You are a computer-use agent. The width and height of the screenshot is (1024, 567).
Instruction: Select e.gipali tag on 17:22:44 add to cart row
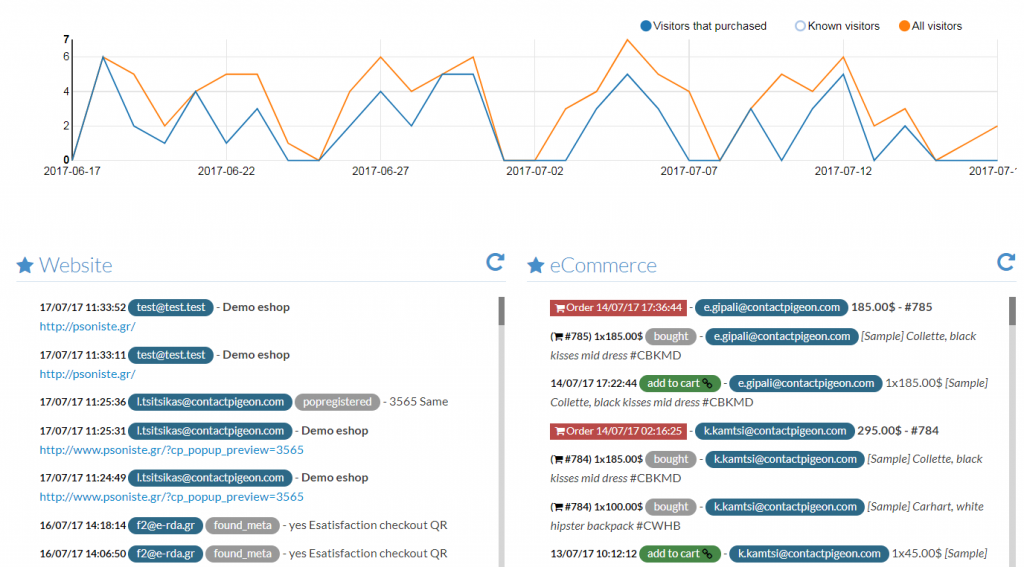806,383
